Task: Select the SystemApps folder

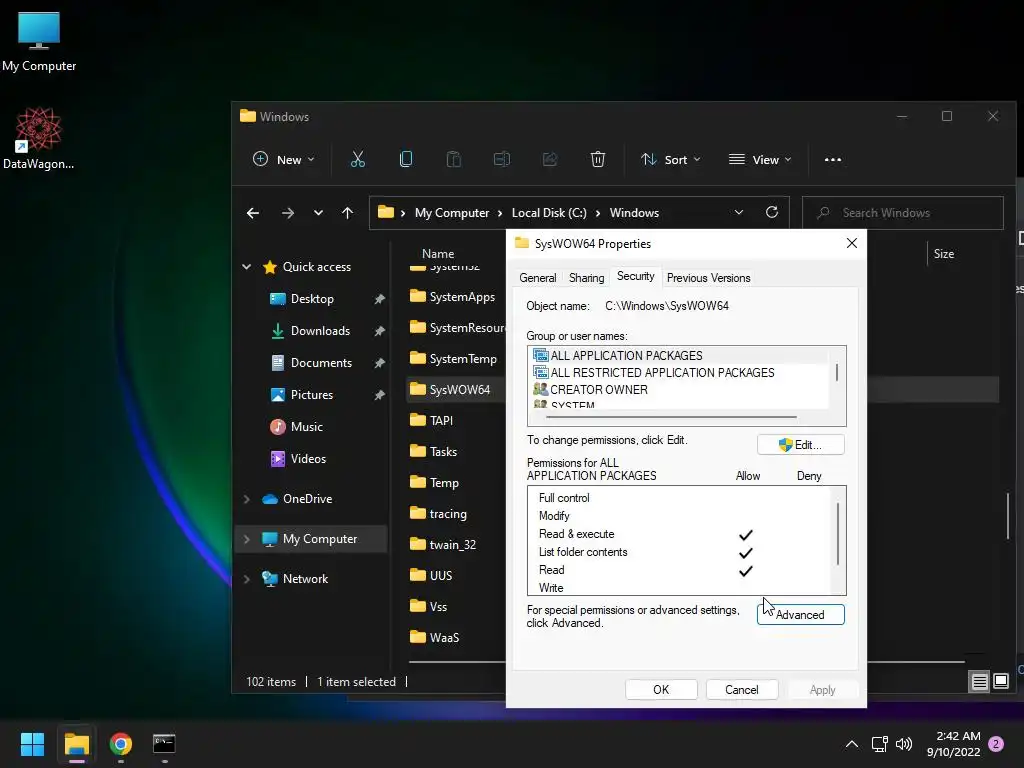Action: pos(453,297)
